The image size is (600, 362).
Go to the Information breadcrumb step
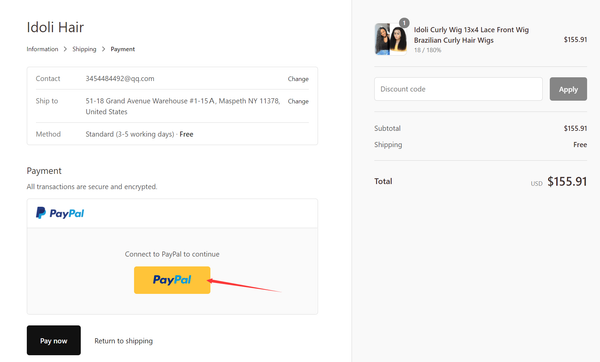click(x=42, y=49)
